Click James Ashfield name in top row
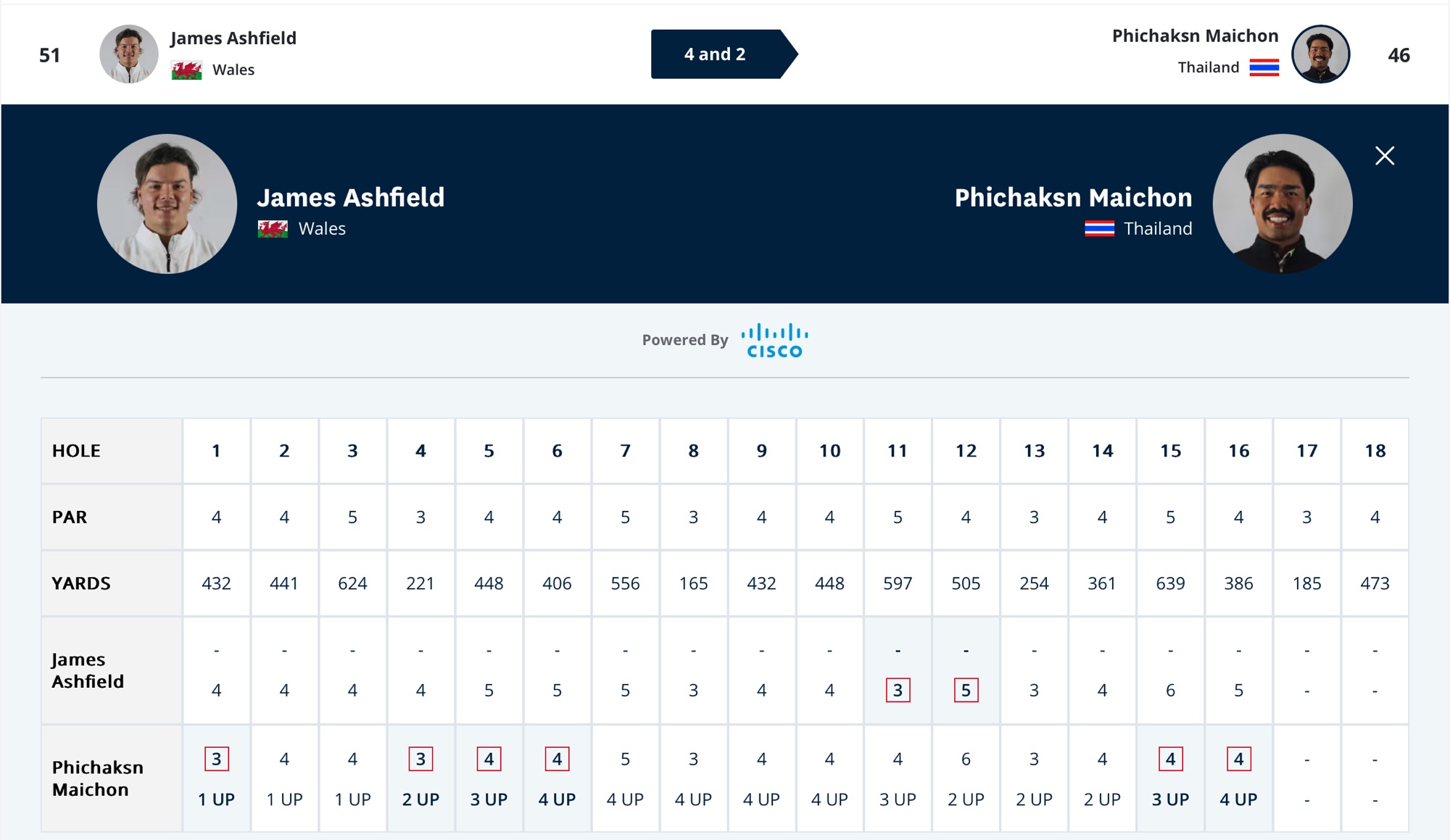The height and width of the screenshot is (840, 1450). 233,38
